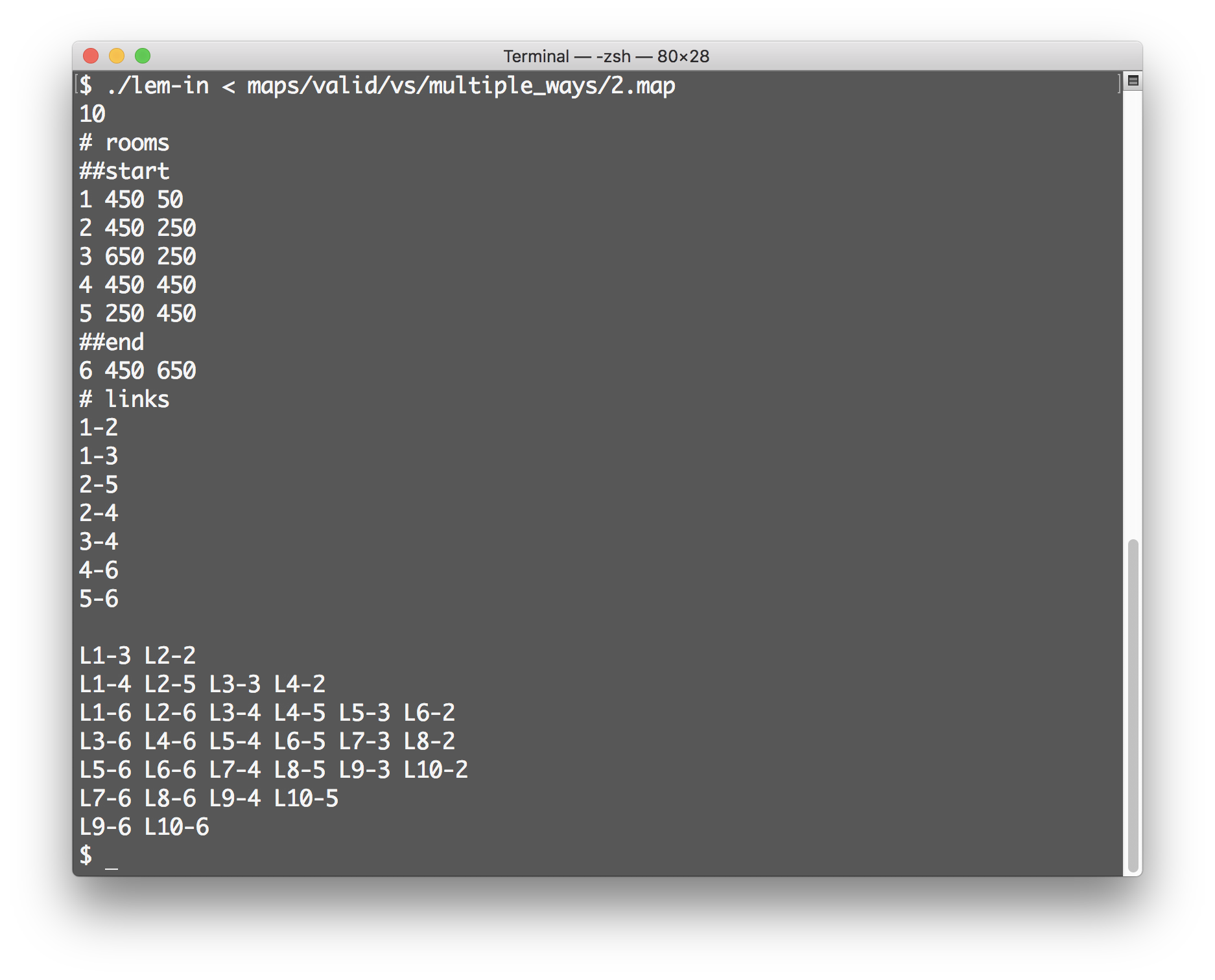Click room line '3 650 250'

(137, 257)
